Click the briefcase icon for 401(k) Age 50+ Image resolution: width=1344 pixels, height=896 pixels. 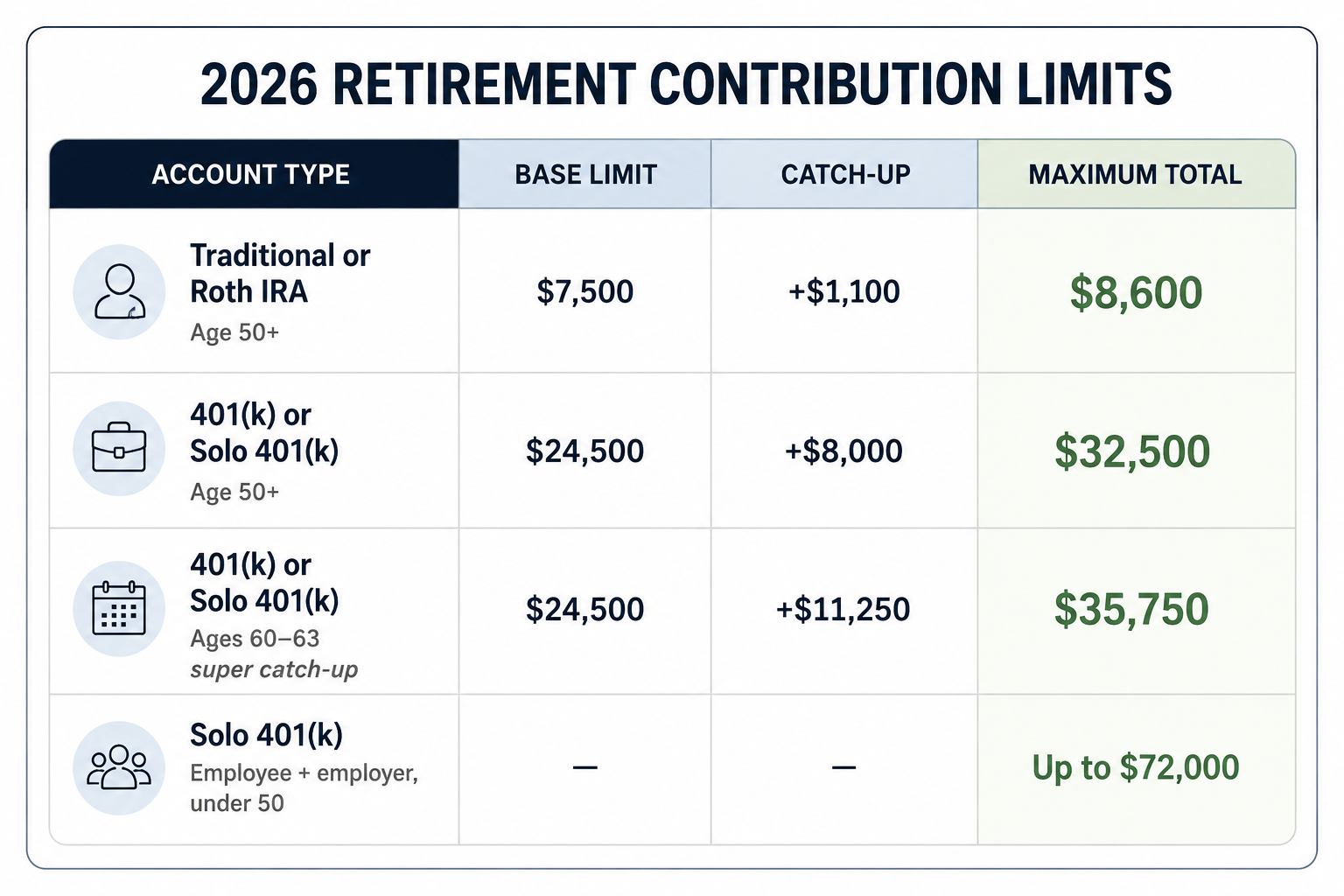119,448
